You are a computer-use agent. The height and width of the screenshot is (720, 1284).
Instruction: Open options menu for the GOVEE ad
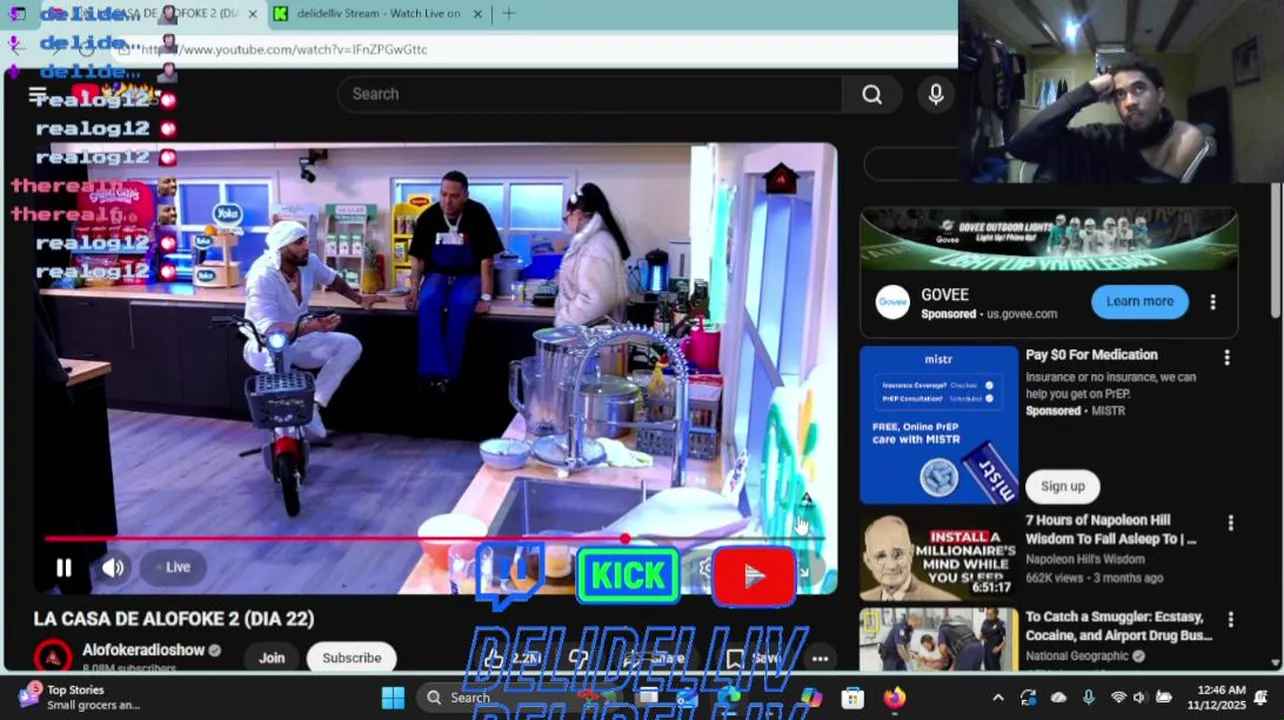(1213, 301)
